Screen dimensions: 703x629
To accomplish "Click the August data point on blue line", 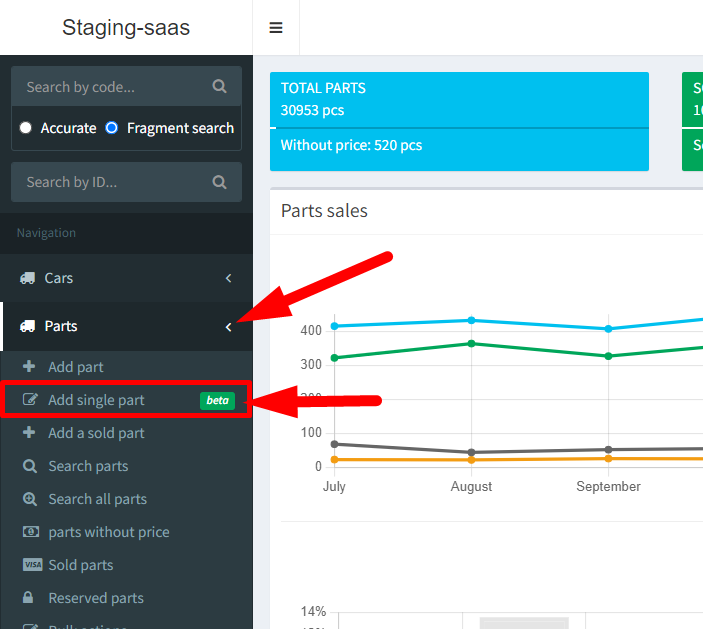I will coord(471,320).
